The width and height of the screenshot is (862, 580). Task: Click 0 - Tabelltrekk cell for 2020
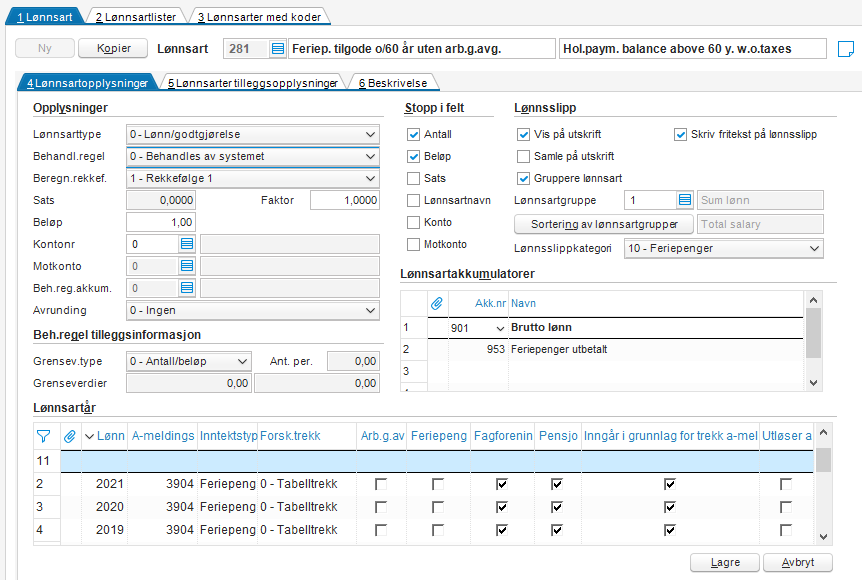click(307, 507)
